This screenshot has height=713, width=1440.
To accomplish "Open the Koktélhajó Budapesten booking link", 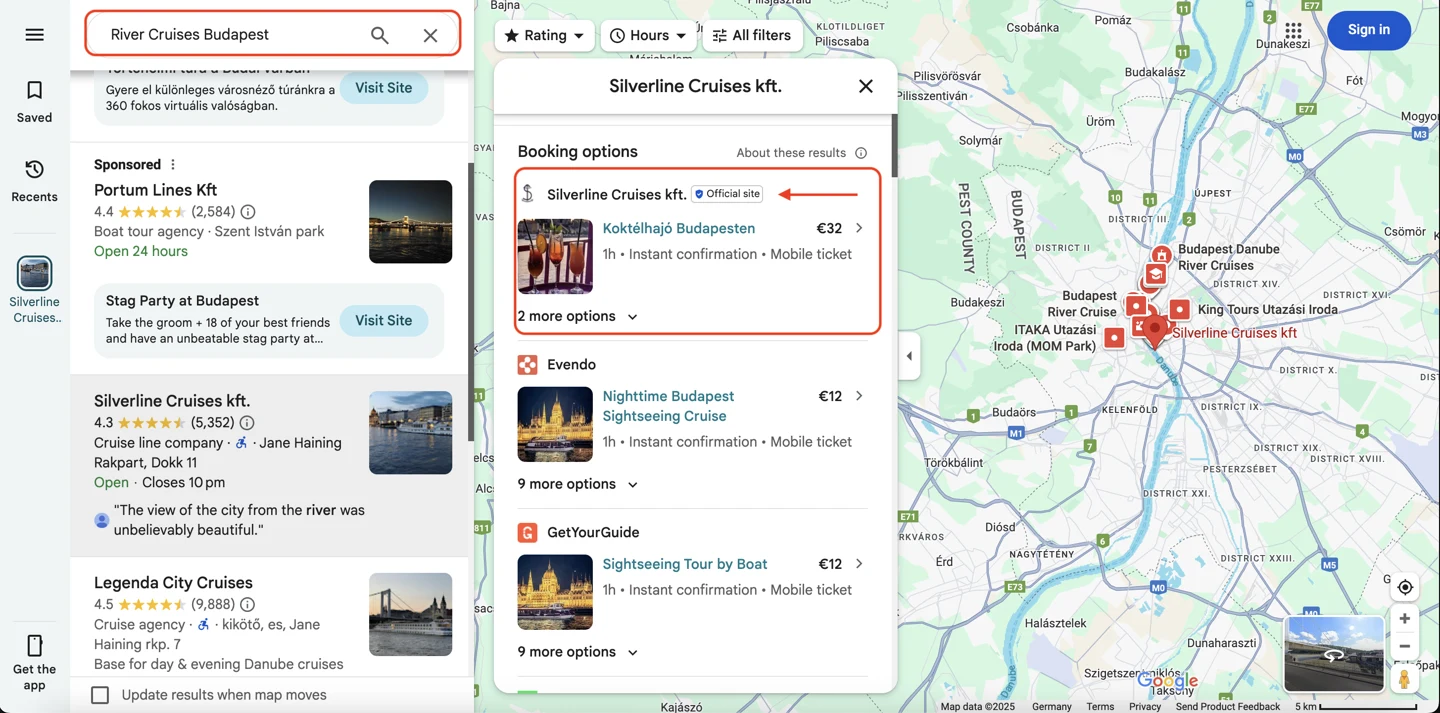I will point(679,228).
